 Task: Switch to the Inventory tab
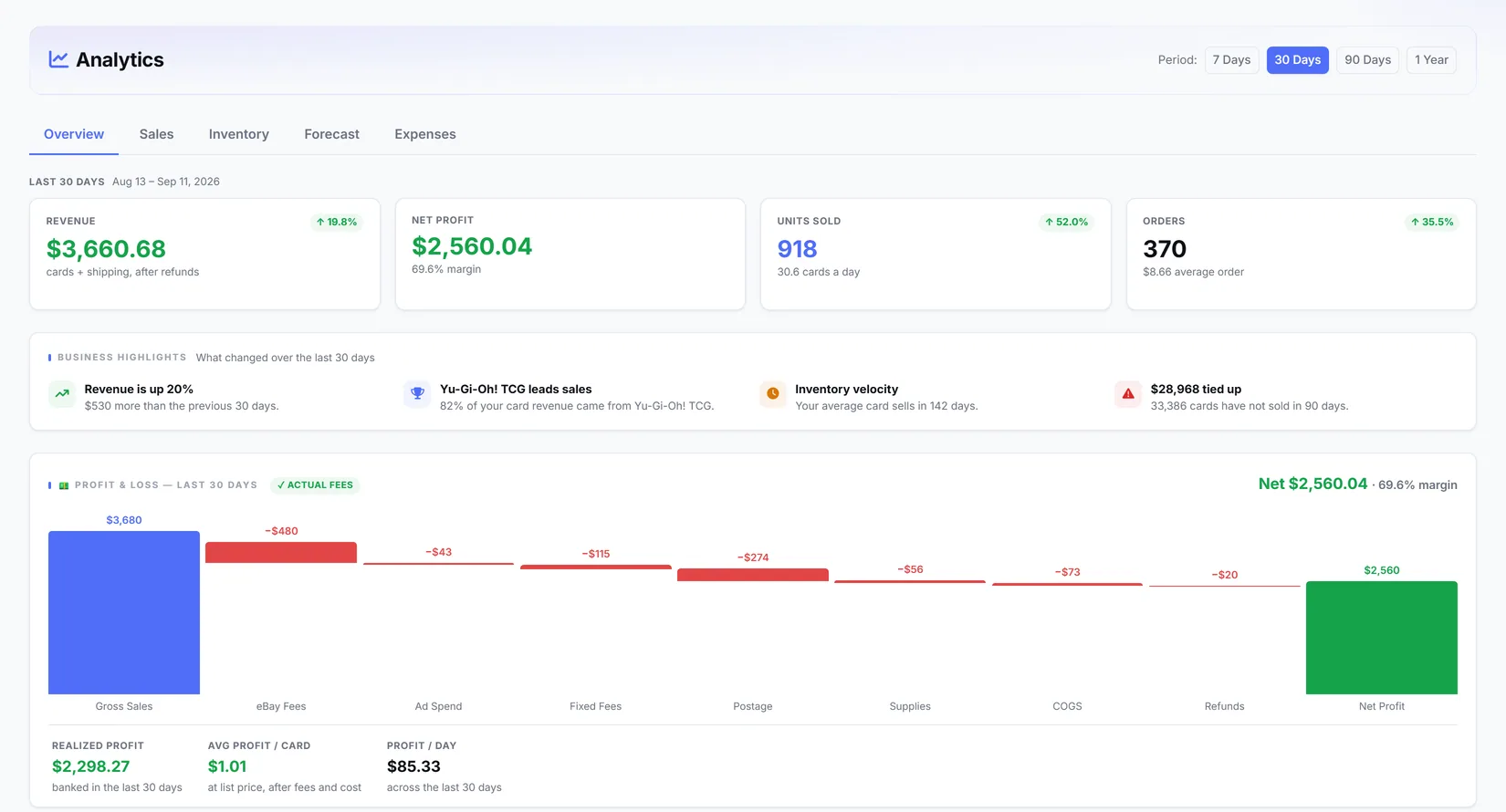coord(239,134)
